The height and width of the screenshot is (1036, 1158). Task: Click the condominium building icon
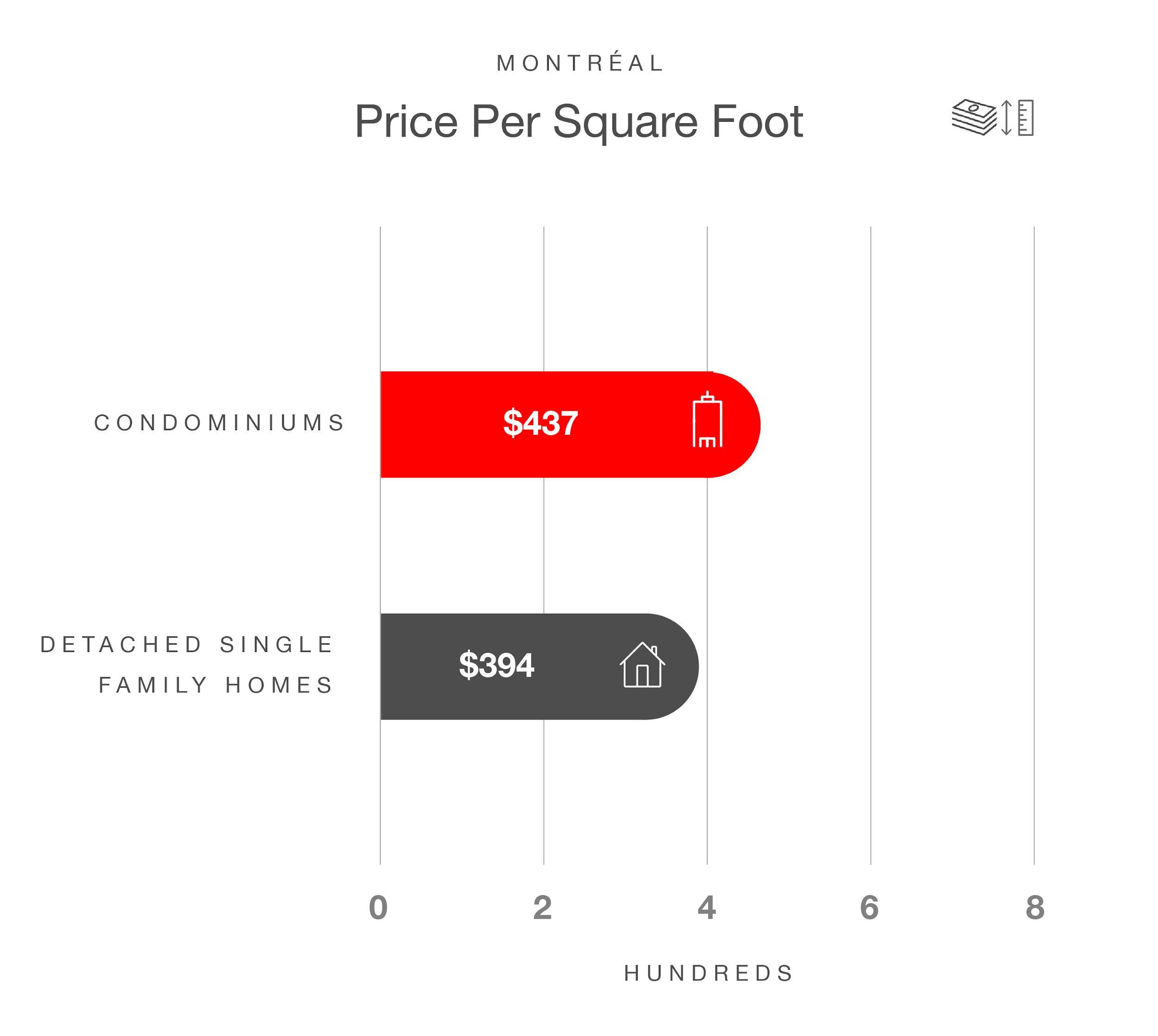[x=707, y=420]
